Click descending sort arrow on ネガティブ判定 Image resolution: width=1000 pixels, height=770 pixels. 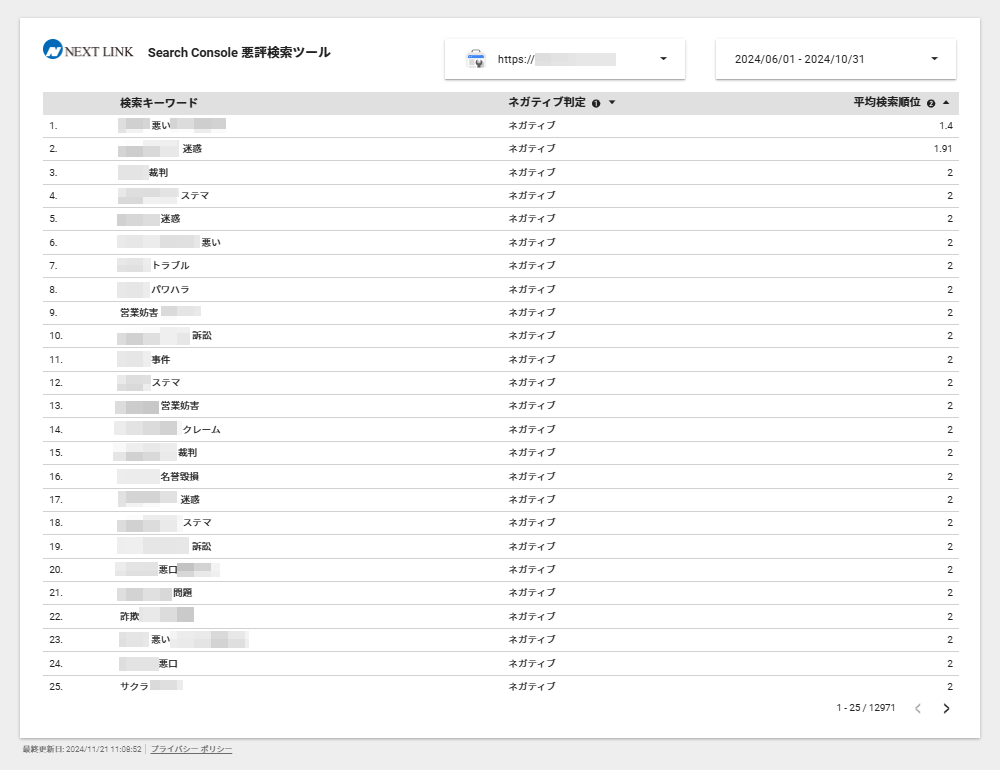click(611, 103)
